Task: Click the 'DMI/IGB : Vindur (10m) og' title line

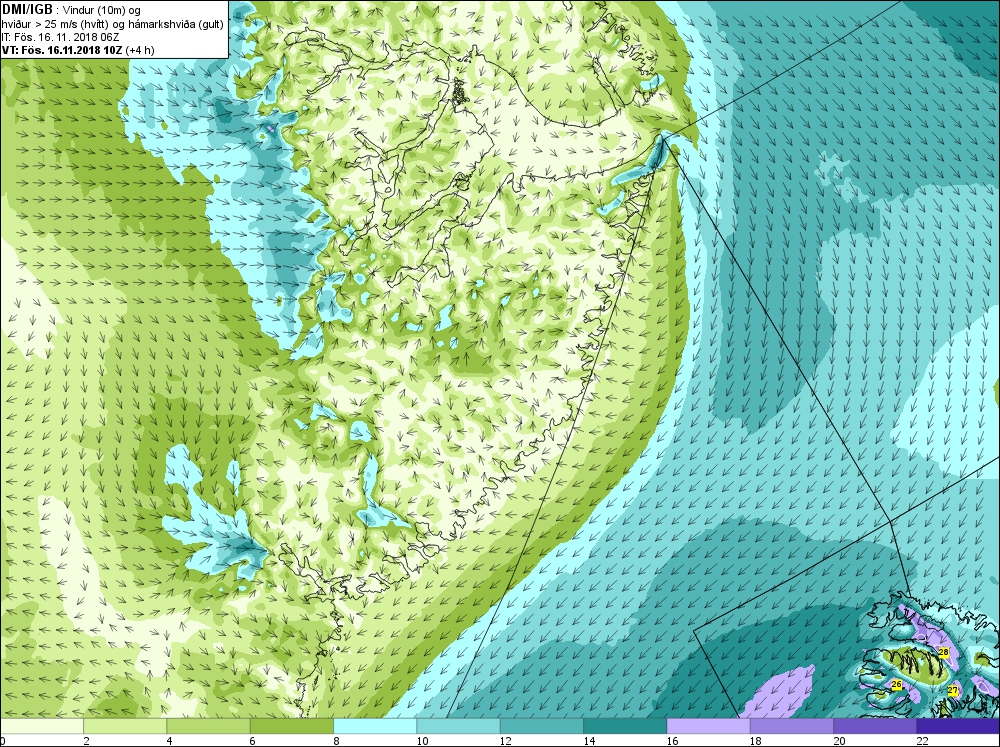Action: (x=71, y=10)
